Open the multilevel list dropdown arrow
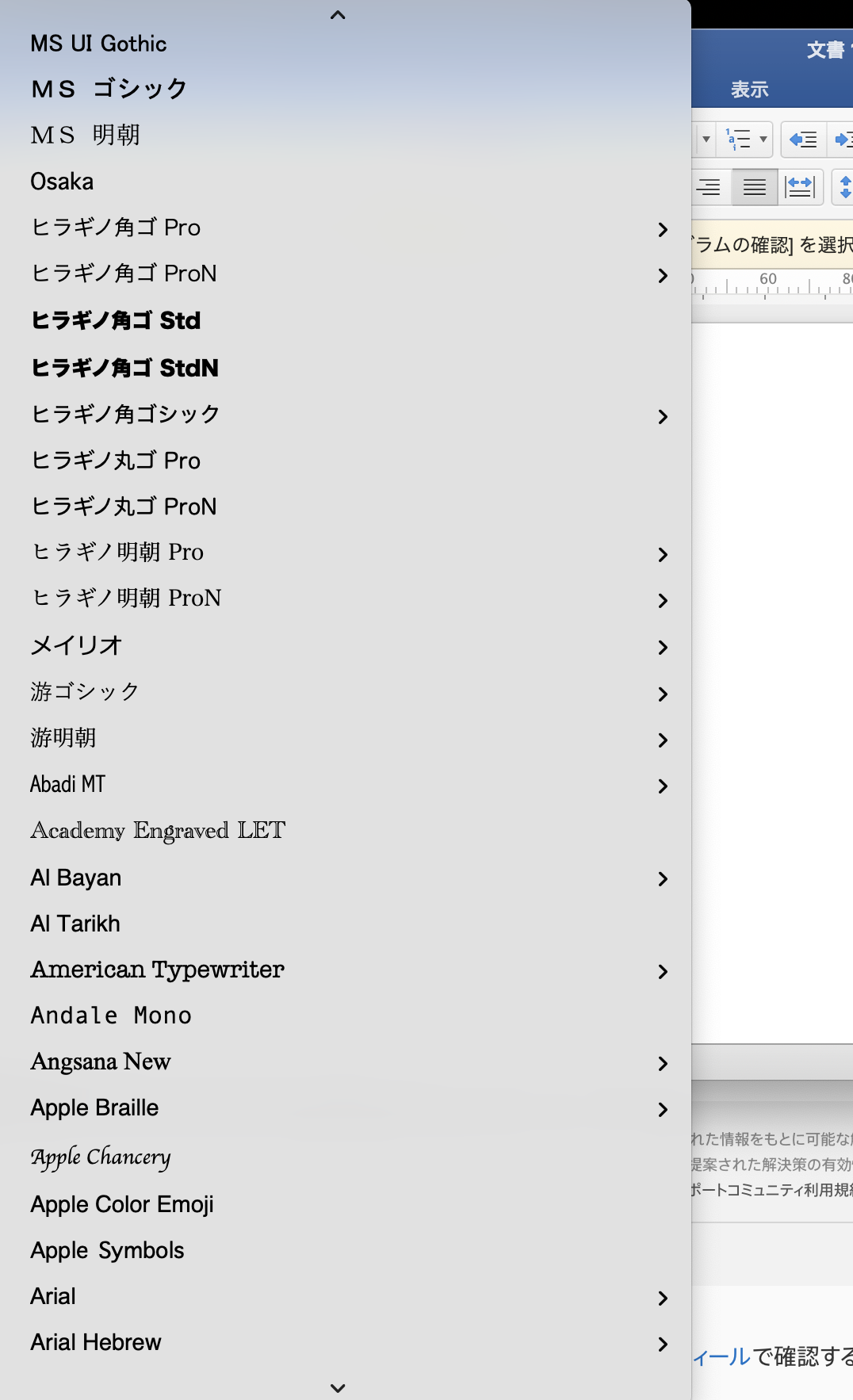Image resolution: width=853 pixels, height=1400 pixels. pyautogui.click(x=763, y=140)
